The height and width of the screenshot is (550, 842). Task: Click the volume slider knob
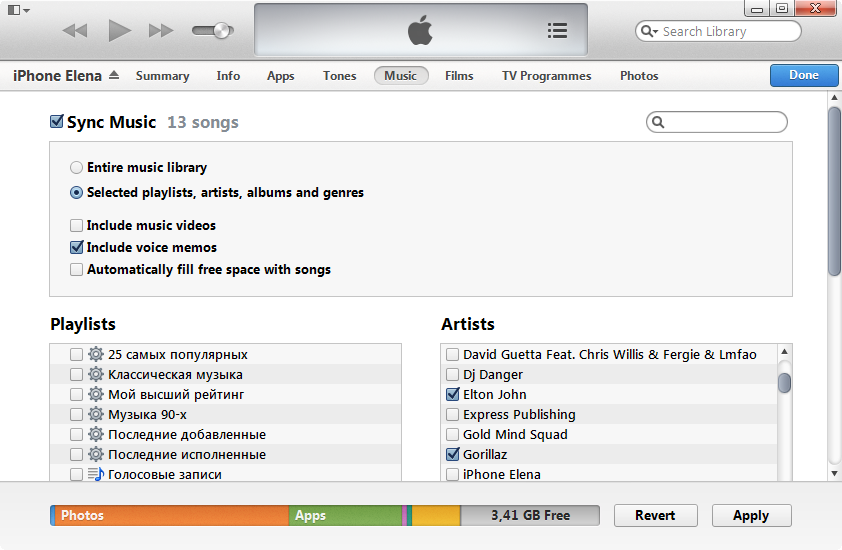(x=221, y=31)
